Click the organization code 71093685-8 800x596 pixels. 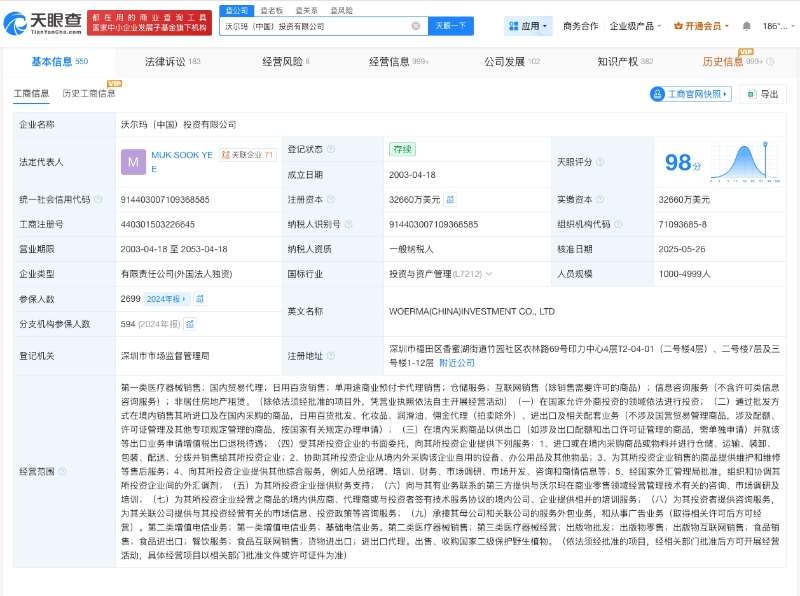pos(683,225)
